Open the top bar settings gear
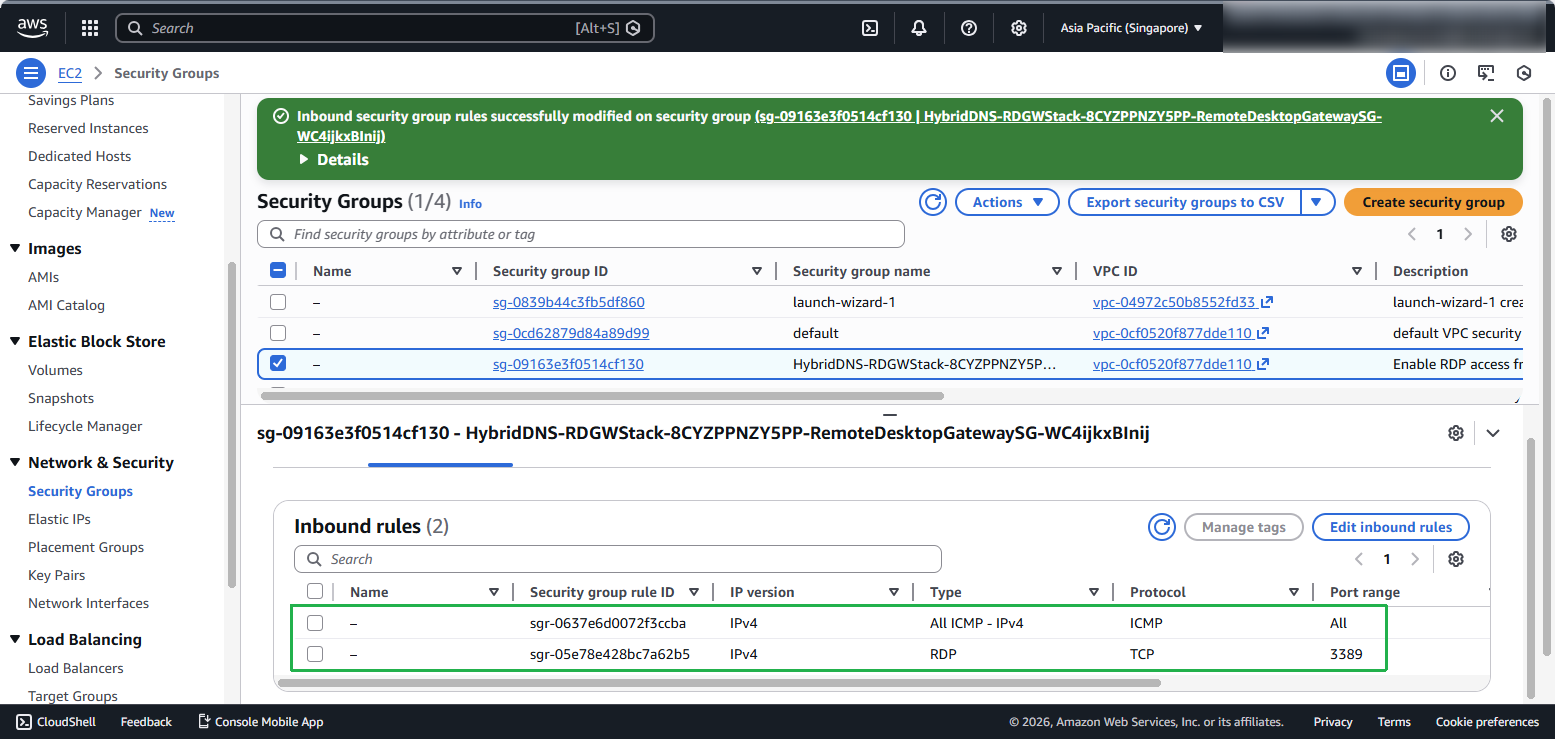Image resolution: width=1555 pixels, height=739 pixels. [x=1018, y=28]
